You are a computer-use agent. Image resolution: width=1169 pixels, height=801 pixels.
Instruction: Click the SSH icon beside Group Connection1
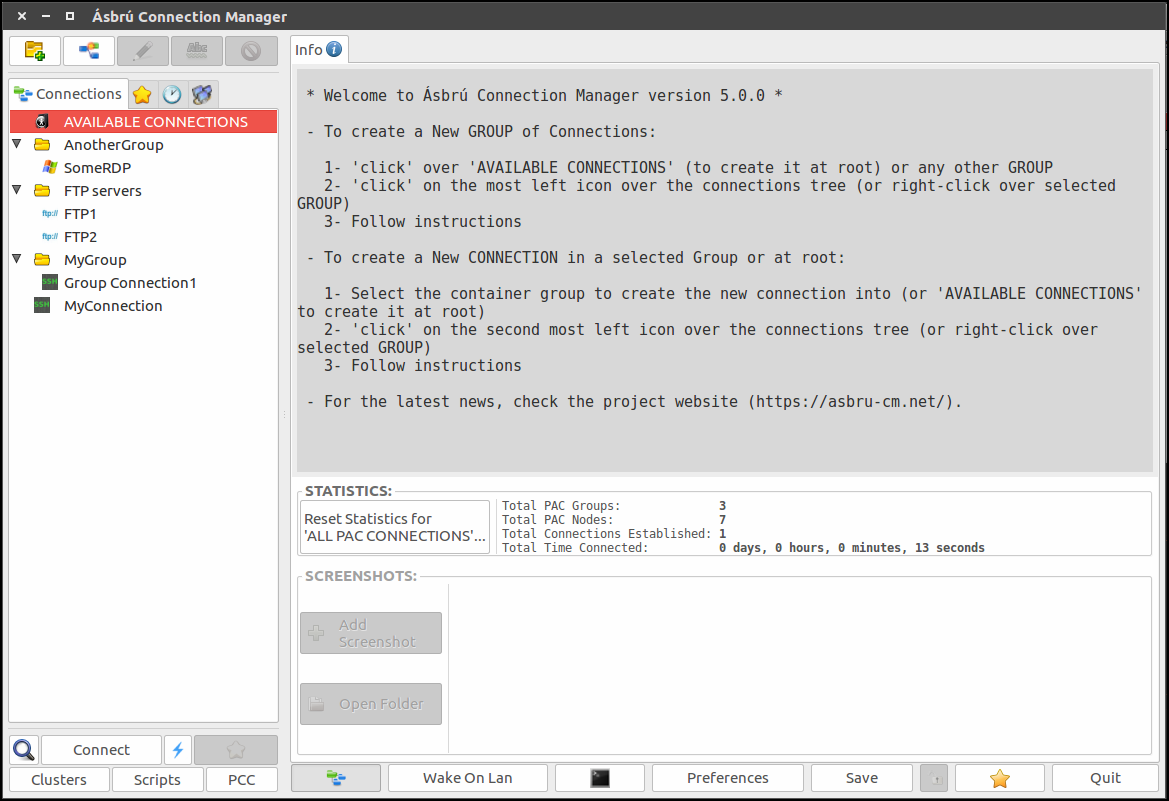coord(50,282)
